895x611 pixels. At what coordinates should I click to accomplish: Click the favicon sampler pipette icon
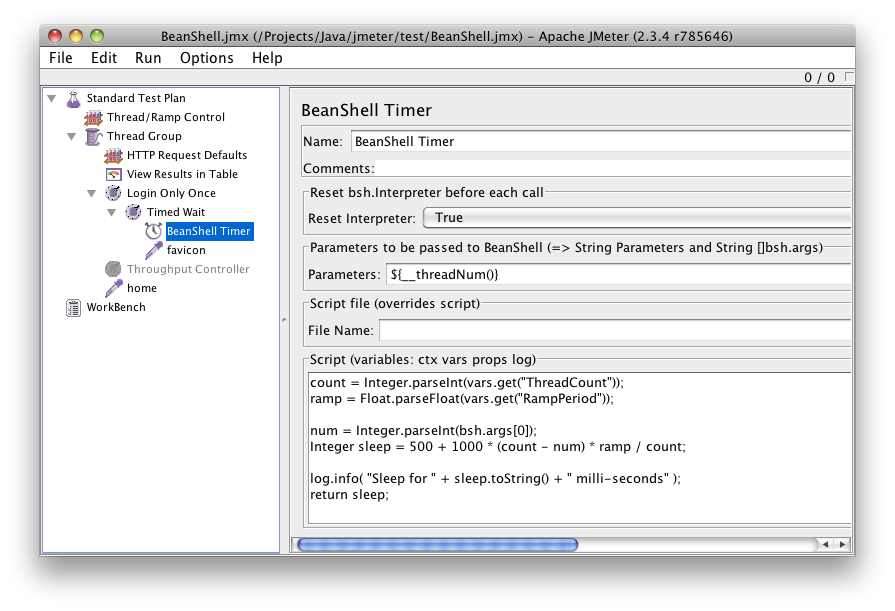(x=154, y=250)
